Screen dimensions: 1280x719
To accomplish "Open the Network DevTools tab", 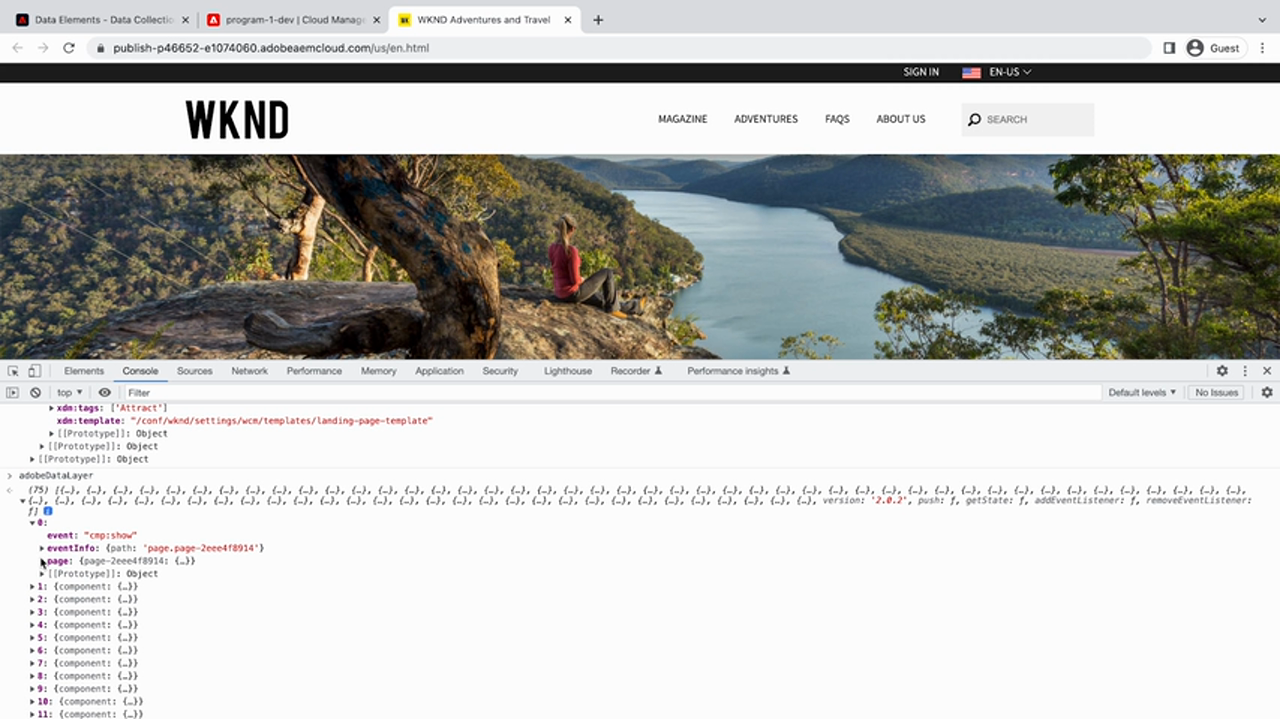I will click(250, 371).
